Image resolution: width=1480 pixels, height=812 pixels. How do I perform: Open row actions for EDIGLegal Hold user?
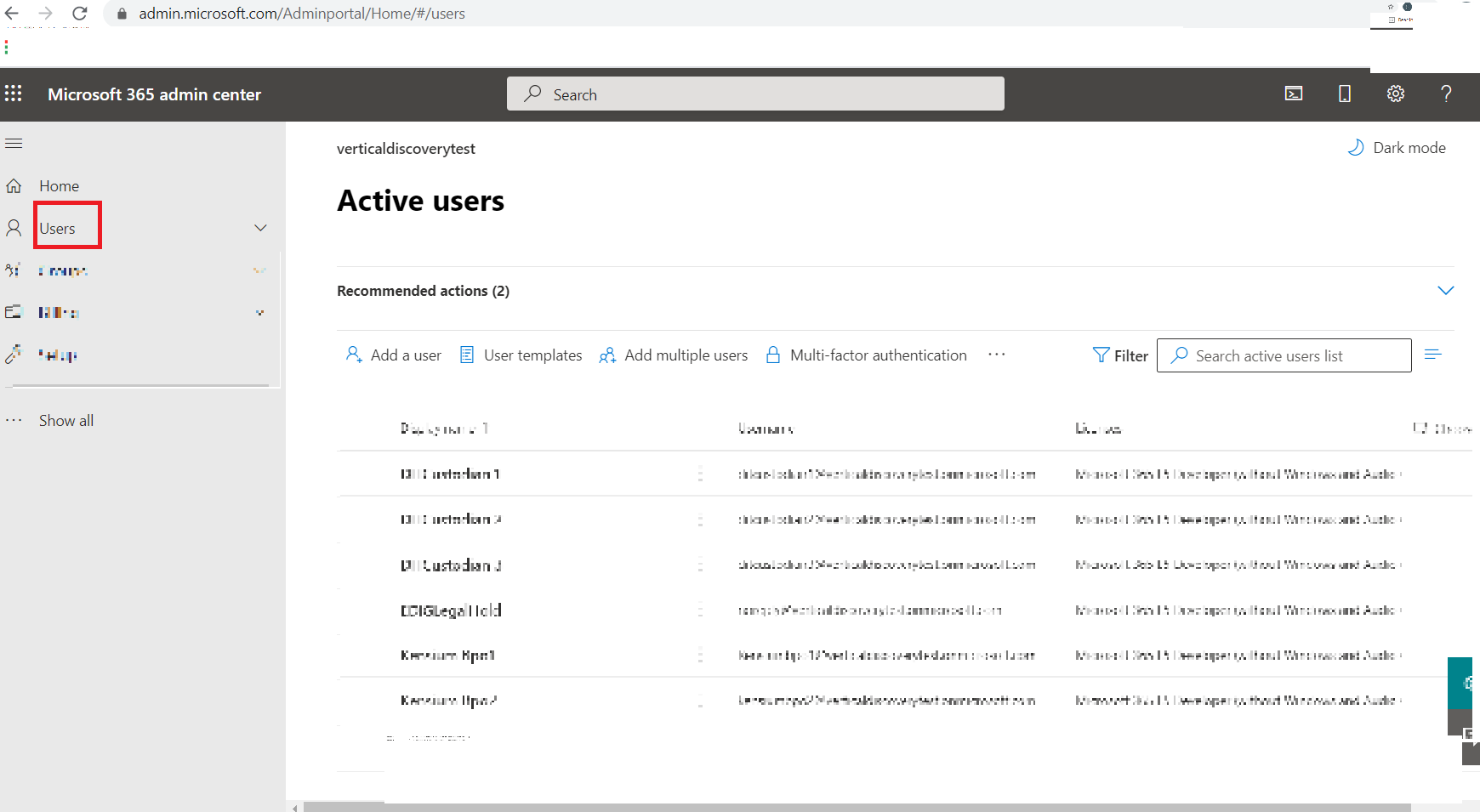[700, 610]
